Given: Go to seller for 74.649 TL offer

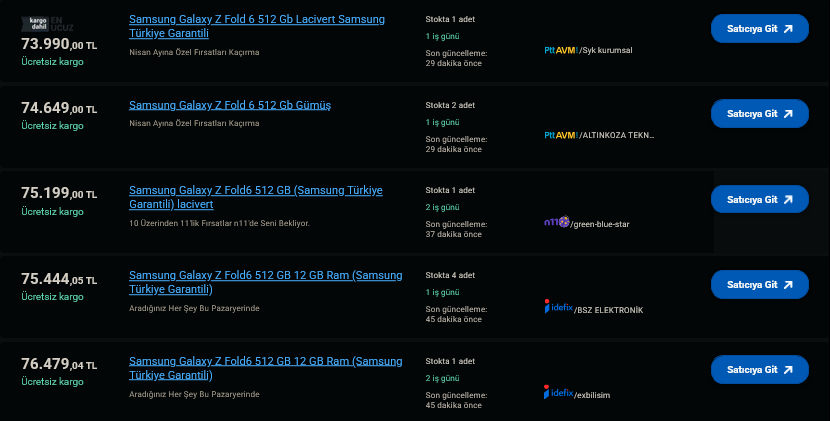Looking at the screenshot, I should pos(759,114).
